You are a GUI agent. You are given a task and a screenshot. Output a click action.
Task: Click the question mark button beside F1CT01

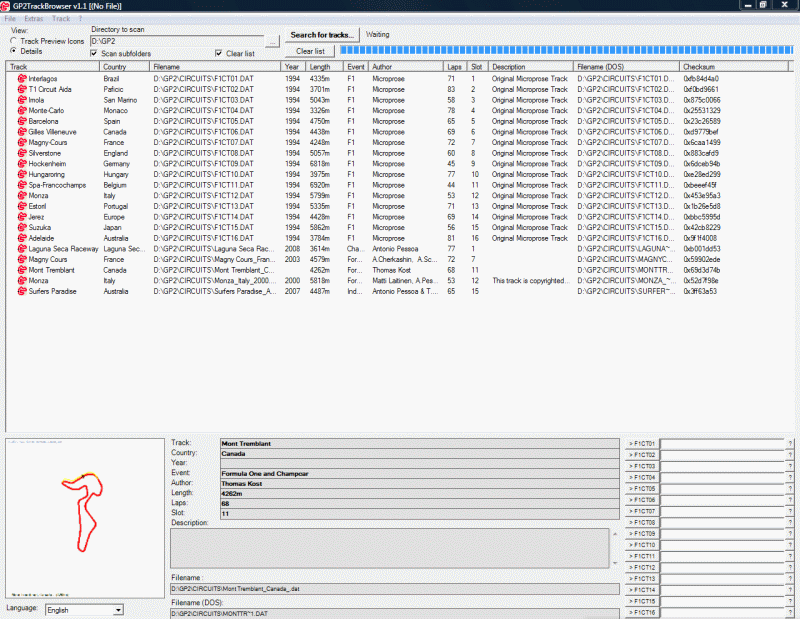pyautogui.click(x=790, y=443)
